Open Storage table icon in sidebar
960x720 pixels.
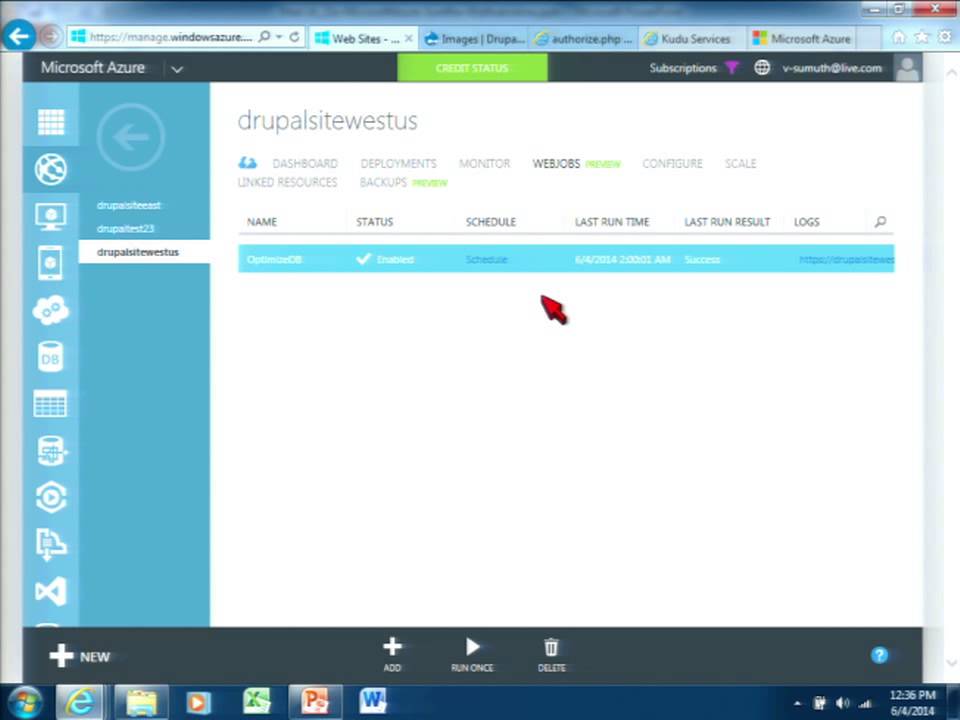[51, 404]
